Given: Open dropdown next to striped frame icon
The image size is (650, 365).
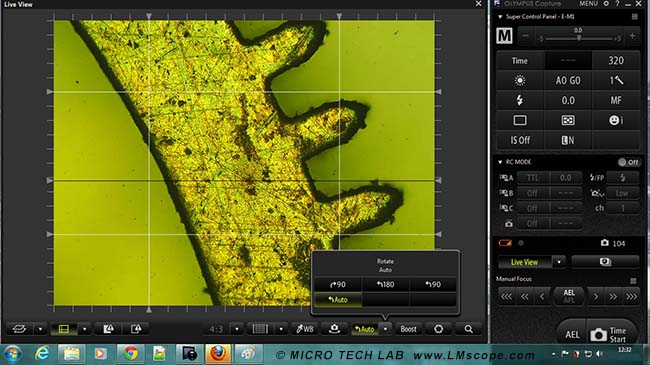Looking at the screenshot, I should pos(281,329).
